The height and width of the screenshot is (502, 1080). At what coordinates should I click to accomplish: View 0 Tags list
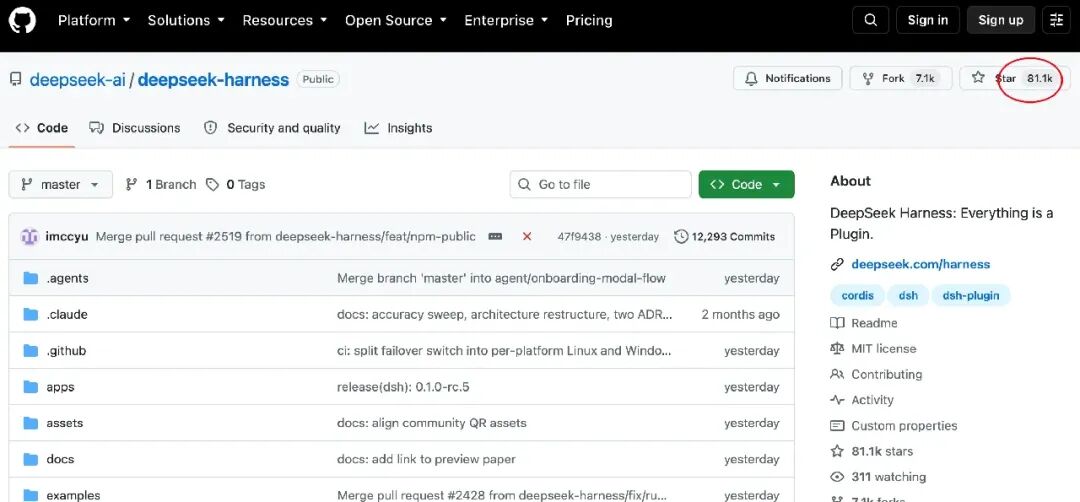pos(236,185)
